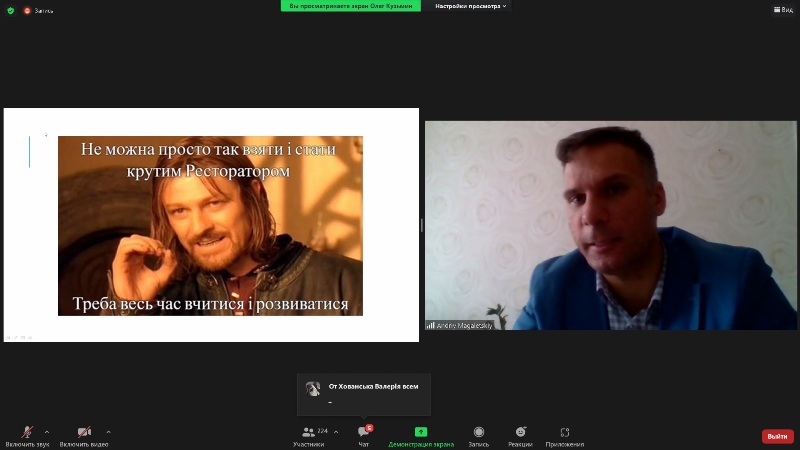The width and height of the screenshot is (800, 450).
Task: Click the slide toolbar icons under the meme
Action: click(x=19, y=338)
